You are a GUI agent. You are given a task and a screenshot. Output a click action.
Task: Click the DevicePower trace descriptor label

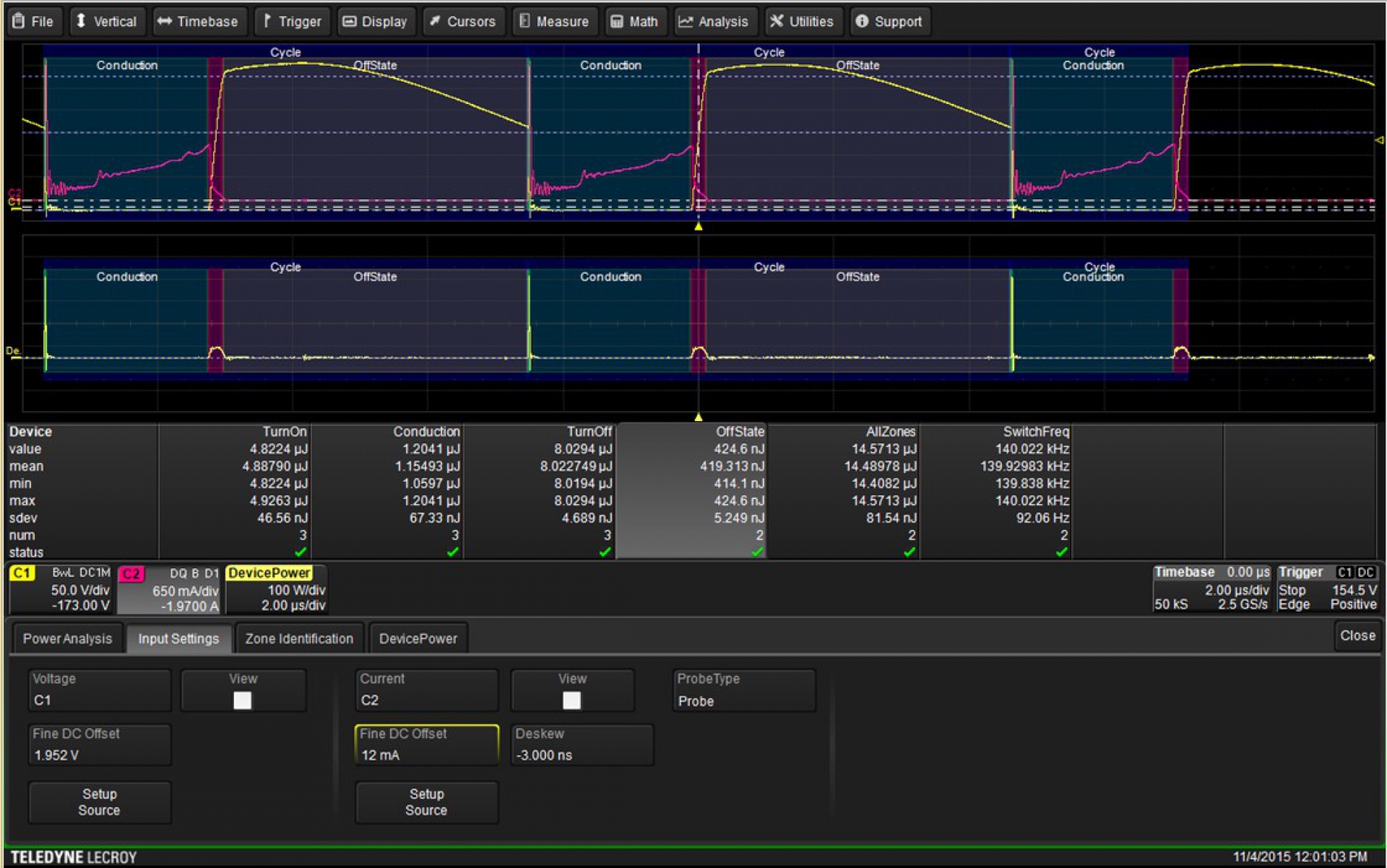[269, 573]
